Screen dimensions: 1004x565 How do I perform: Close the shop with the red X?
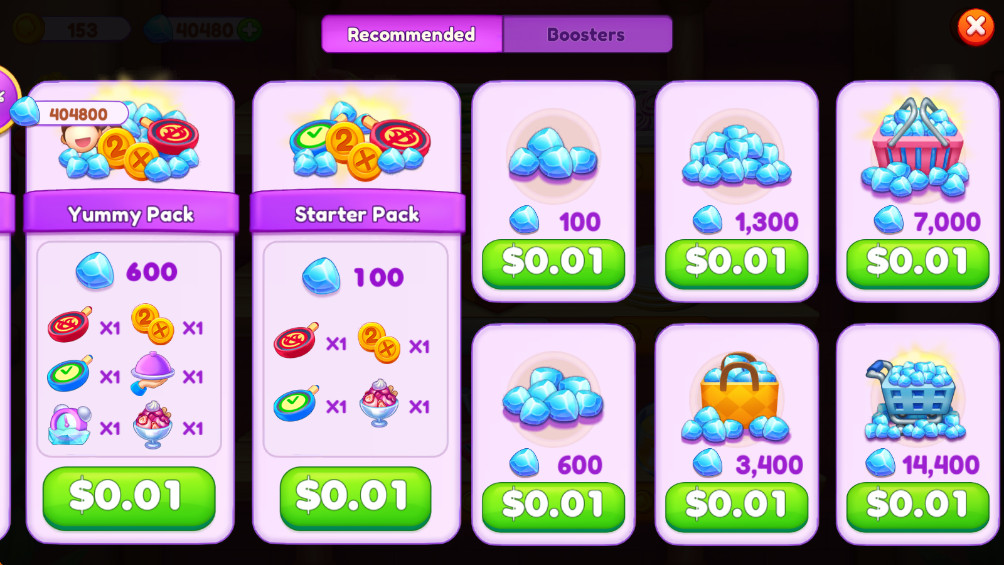point(975,27)
